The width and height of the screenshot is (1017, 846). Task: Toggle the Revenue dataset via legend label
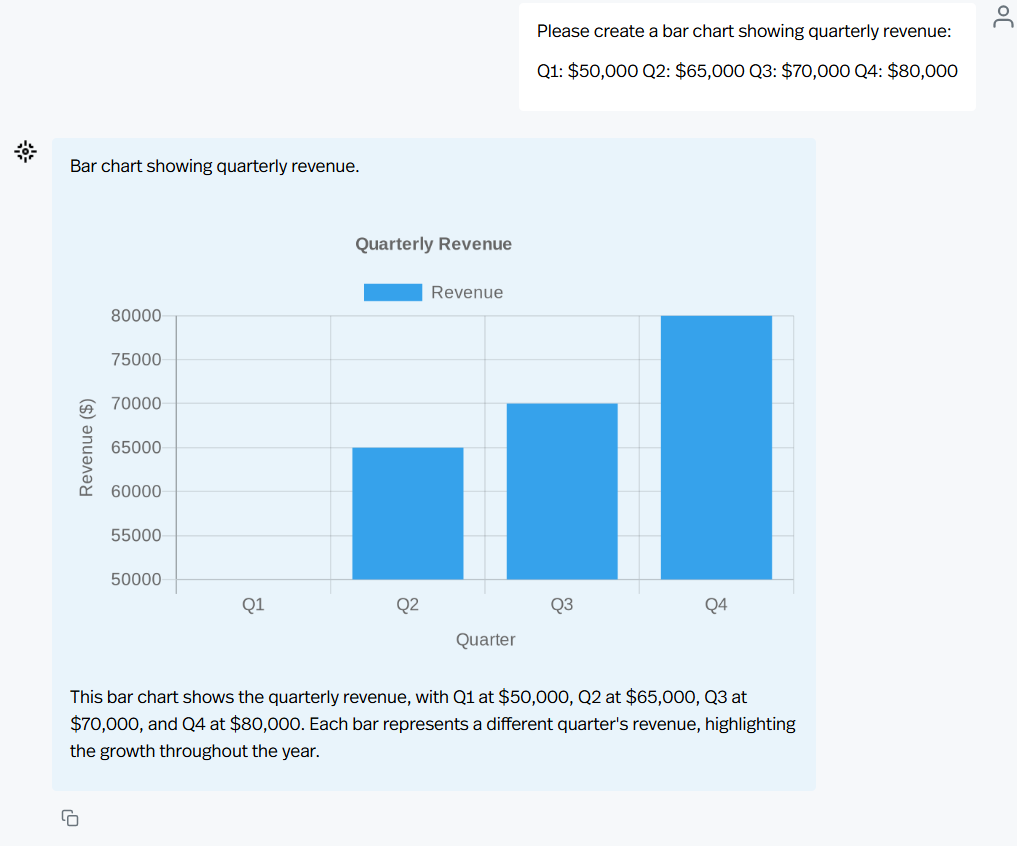pyautogui.click(x=467, y=292)
